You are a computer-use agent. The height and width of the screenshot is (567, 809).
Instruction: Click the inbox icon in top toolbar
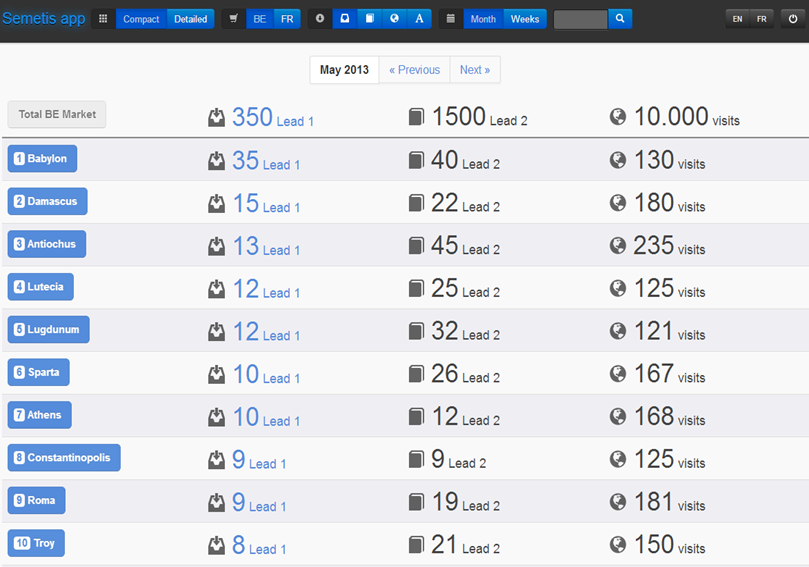345,19
